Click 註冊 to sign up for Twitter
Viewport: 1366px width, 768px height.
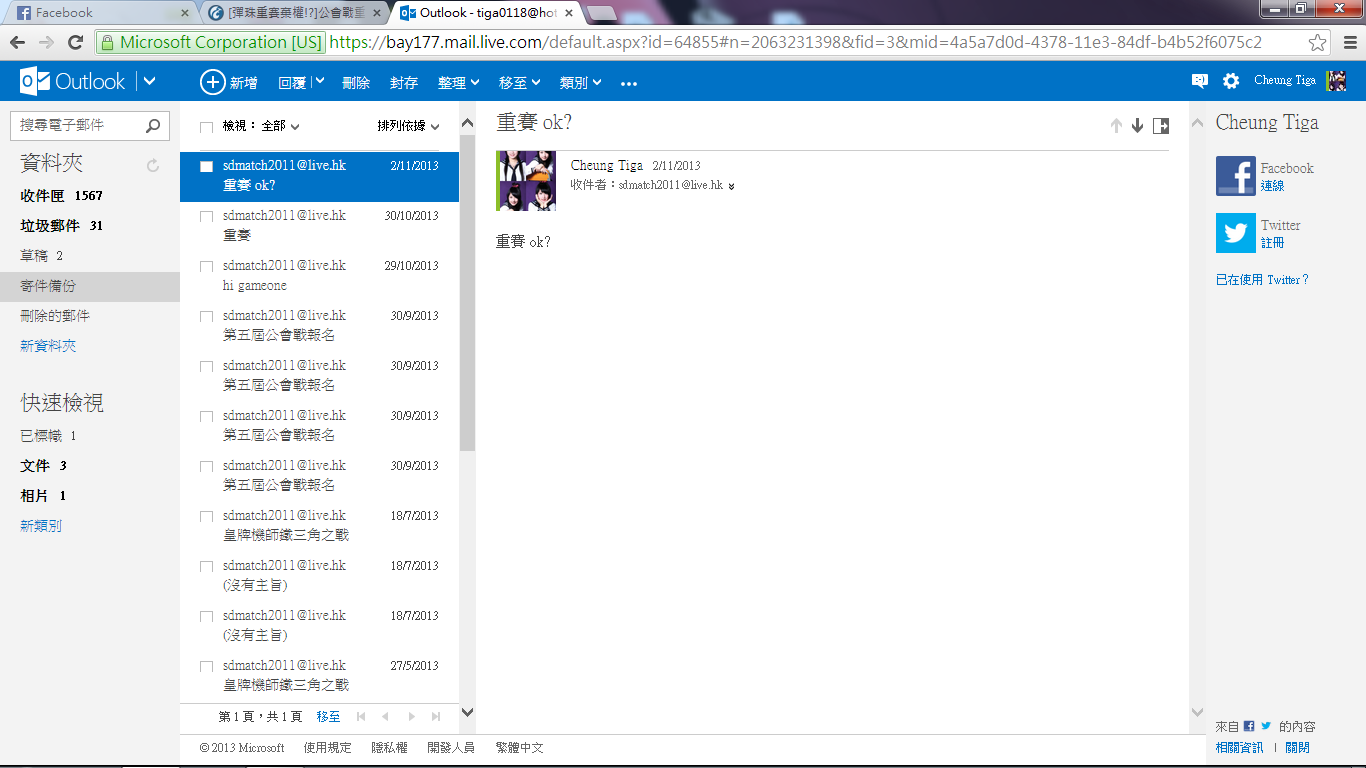(1272, 243)
